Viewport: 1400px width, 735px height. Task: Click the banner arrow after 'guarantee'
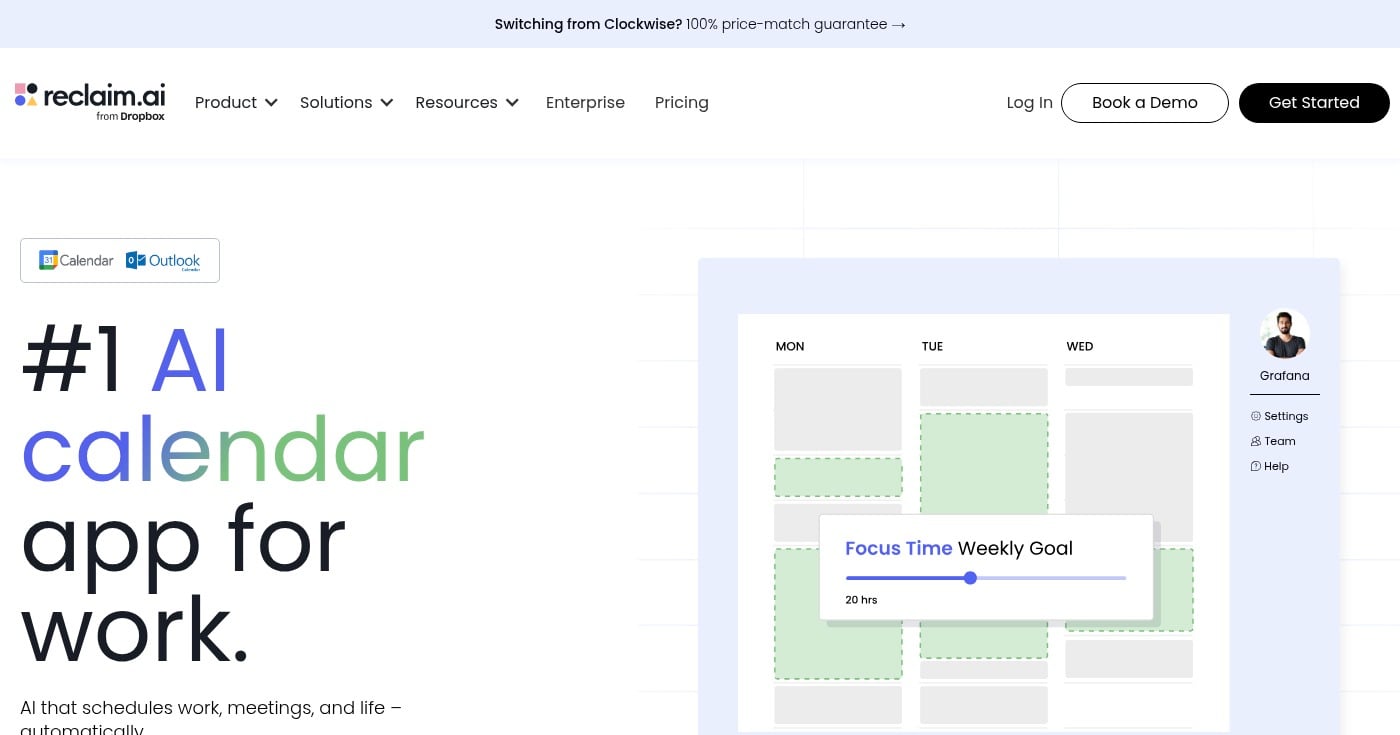click(x=898, y=24)
